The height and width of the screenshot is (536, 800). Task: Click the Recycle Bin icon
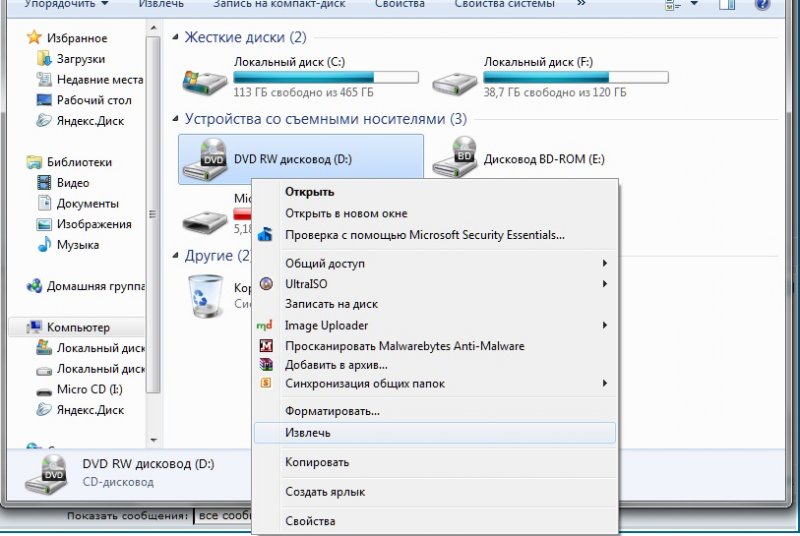click(205, 294)
